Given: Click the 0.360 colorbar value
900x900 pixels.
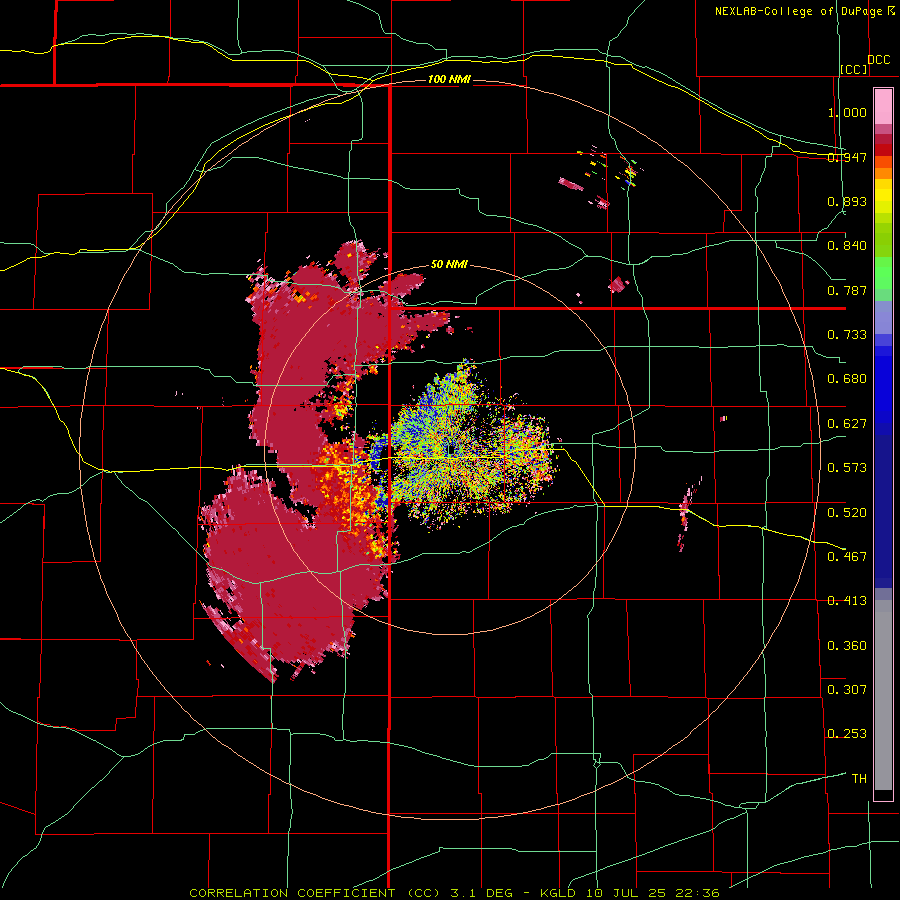Looking at the screenshot, I should point(847,645).
